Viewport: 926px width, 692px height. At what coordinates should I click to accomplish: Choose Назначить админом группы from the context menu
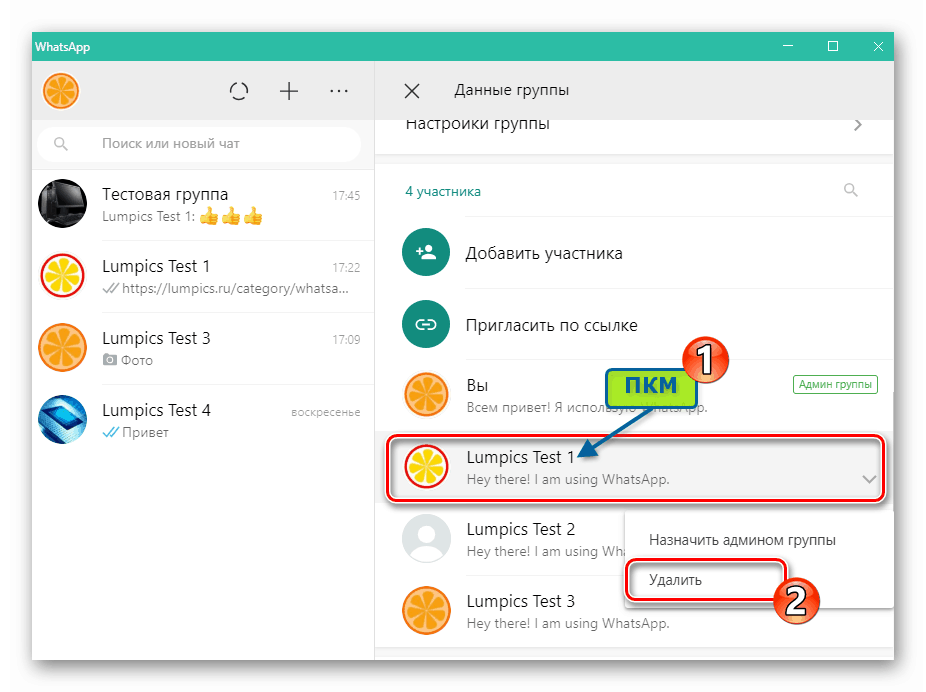point(742,540)
